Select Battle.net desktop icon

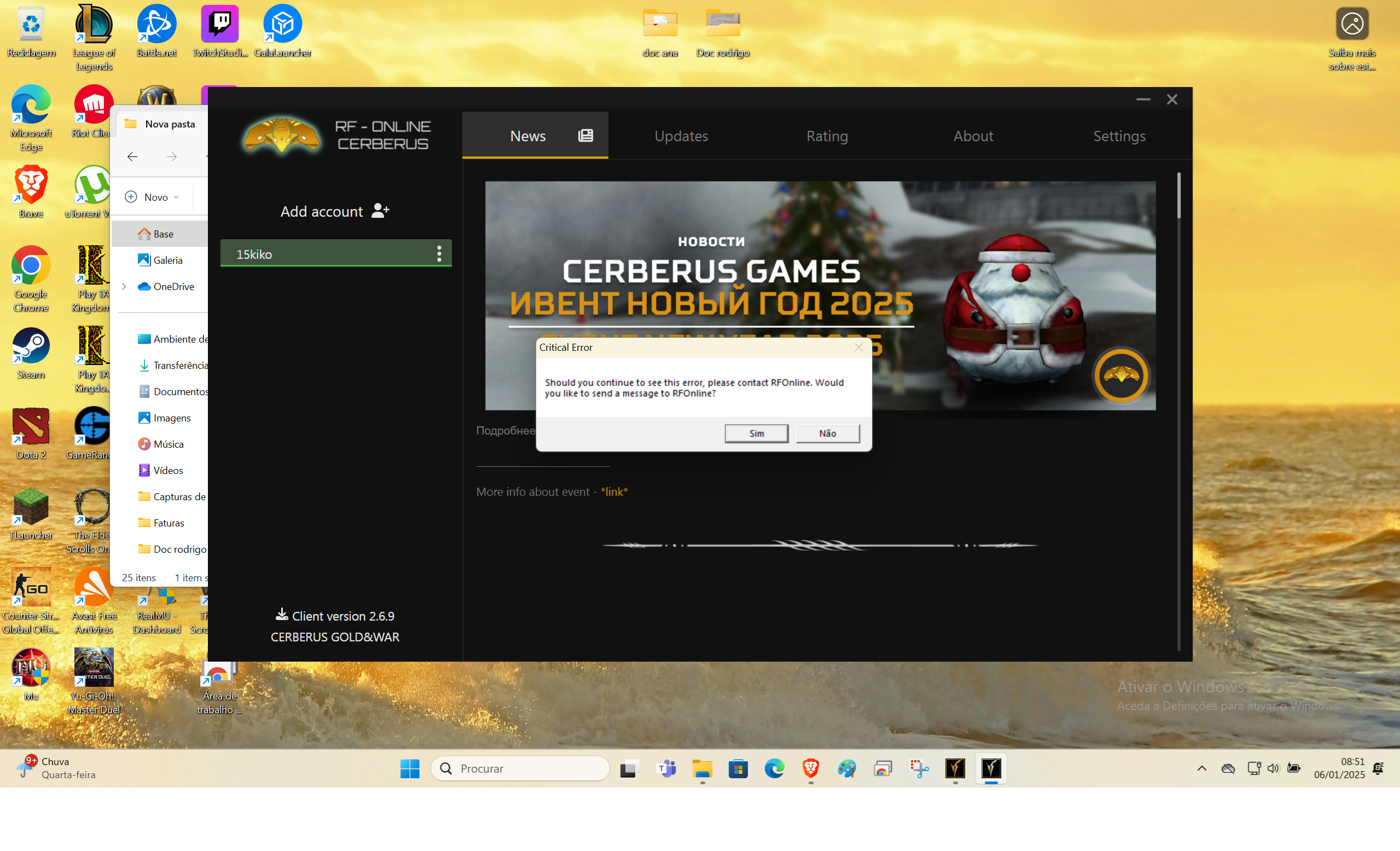[x=157, y=32]
